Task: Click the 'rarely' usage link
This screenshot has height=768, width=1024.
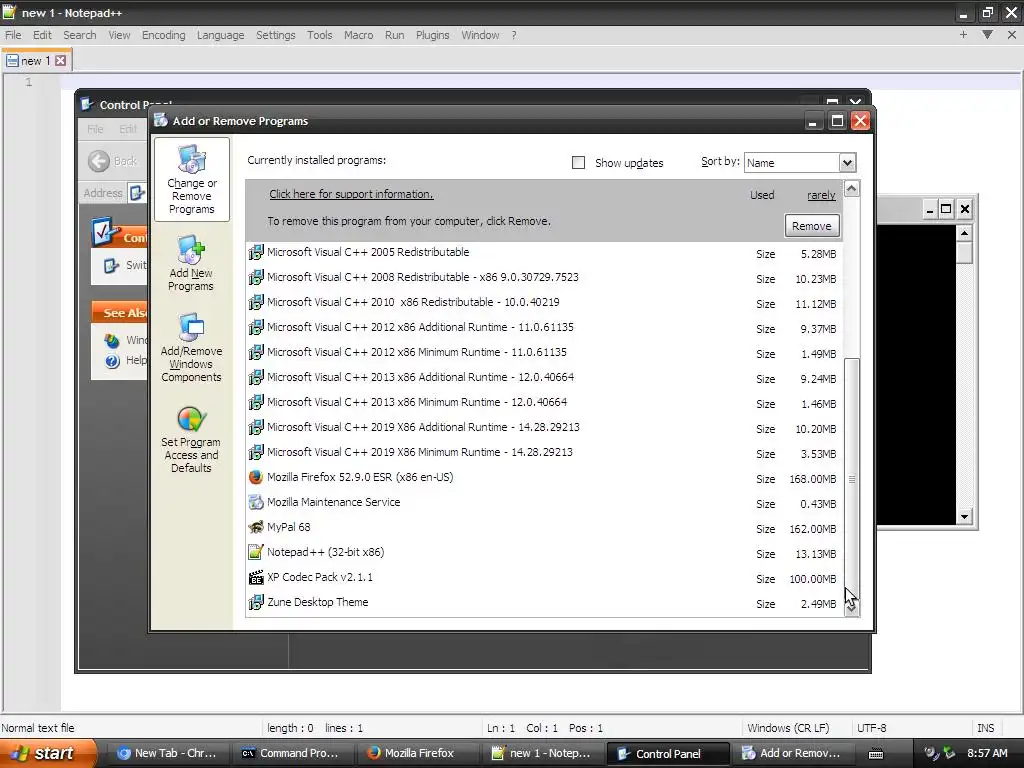Action: coord(821,195)
